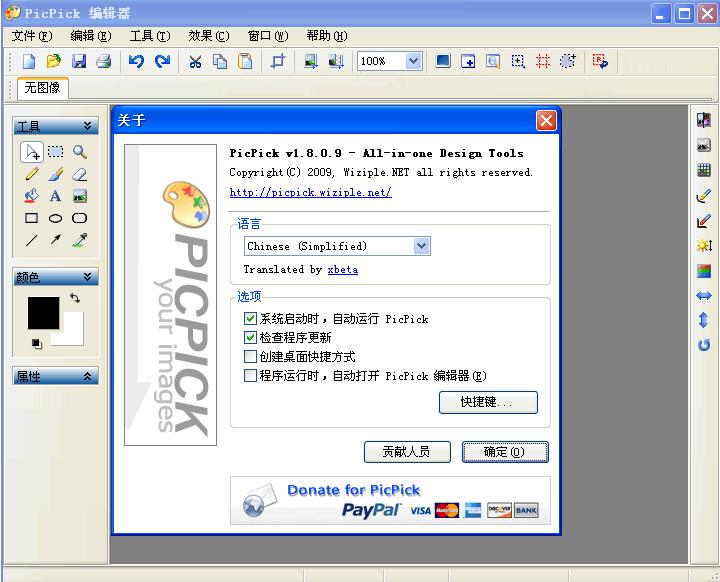The image size is (720, 582).
Task: Click the 快捷键... button
Action: [488, 402]
